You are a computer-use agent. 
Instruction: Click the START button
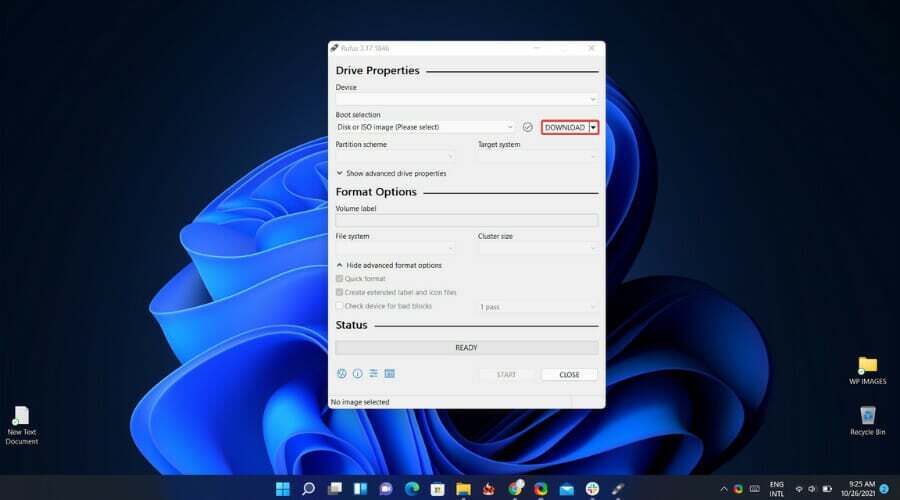pos(506,375)
